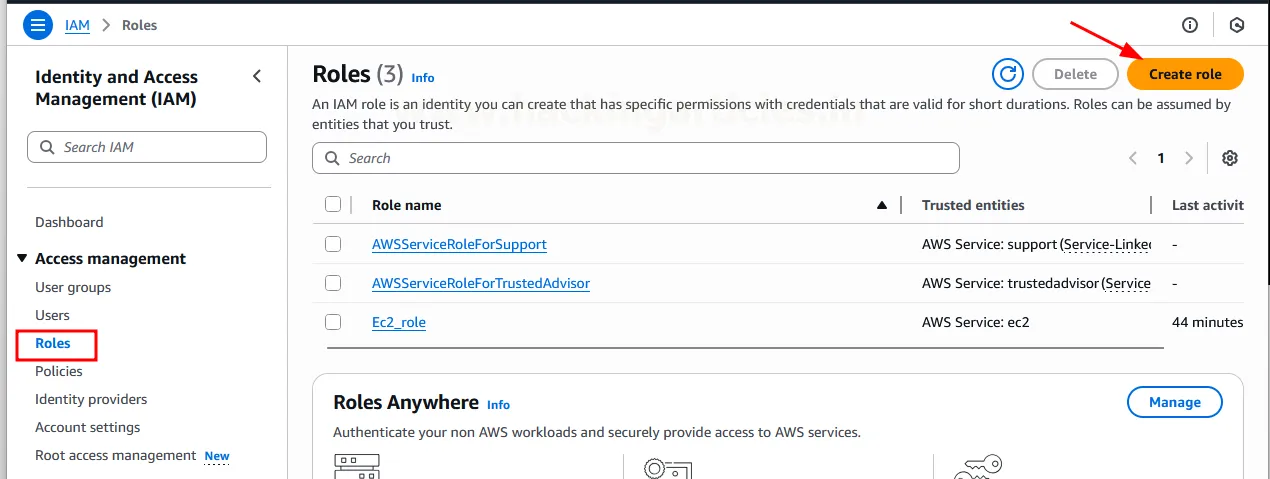Open Identity providers in the sidebar
Viewport: 1270px width, 479px height.
click(91, 399)
